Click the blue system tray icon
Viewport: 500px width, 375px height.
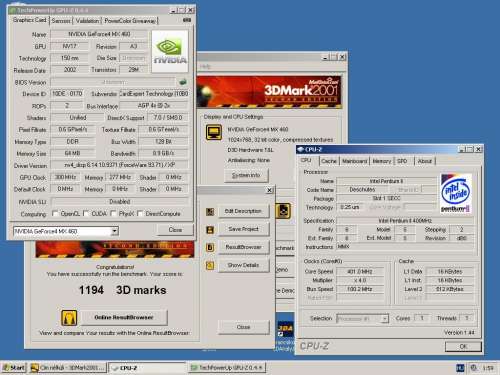pyautogui.click(x=460, y=368)
